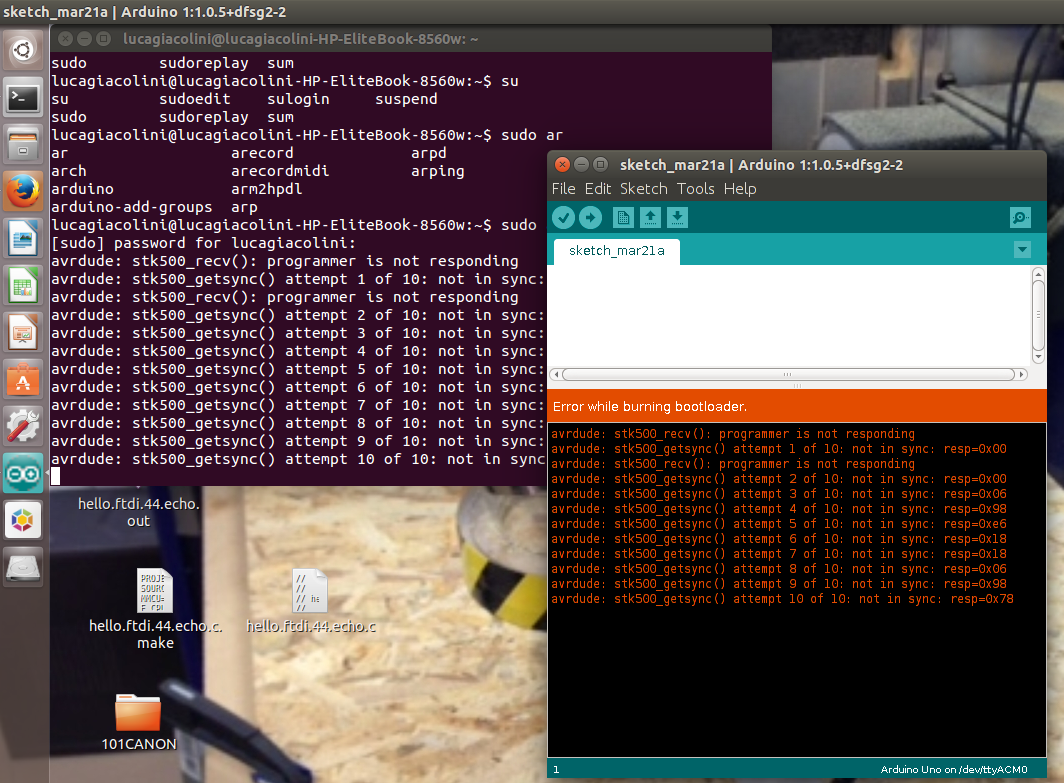Open LibreOffice Impress from the launcher
The height and width of the screenshot is (783, 1064).
coord(23,332)
